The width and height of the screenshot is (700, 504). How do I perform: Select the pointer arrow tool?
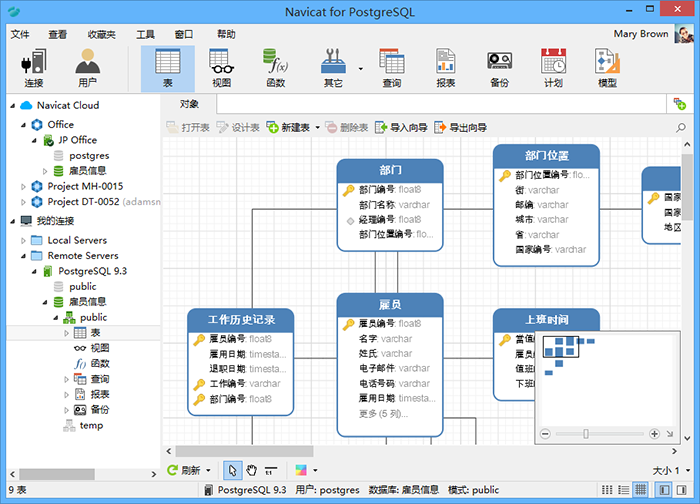233,470
